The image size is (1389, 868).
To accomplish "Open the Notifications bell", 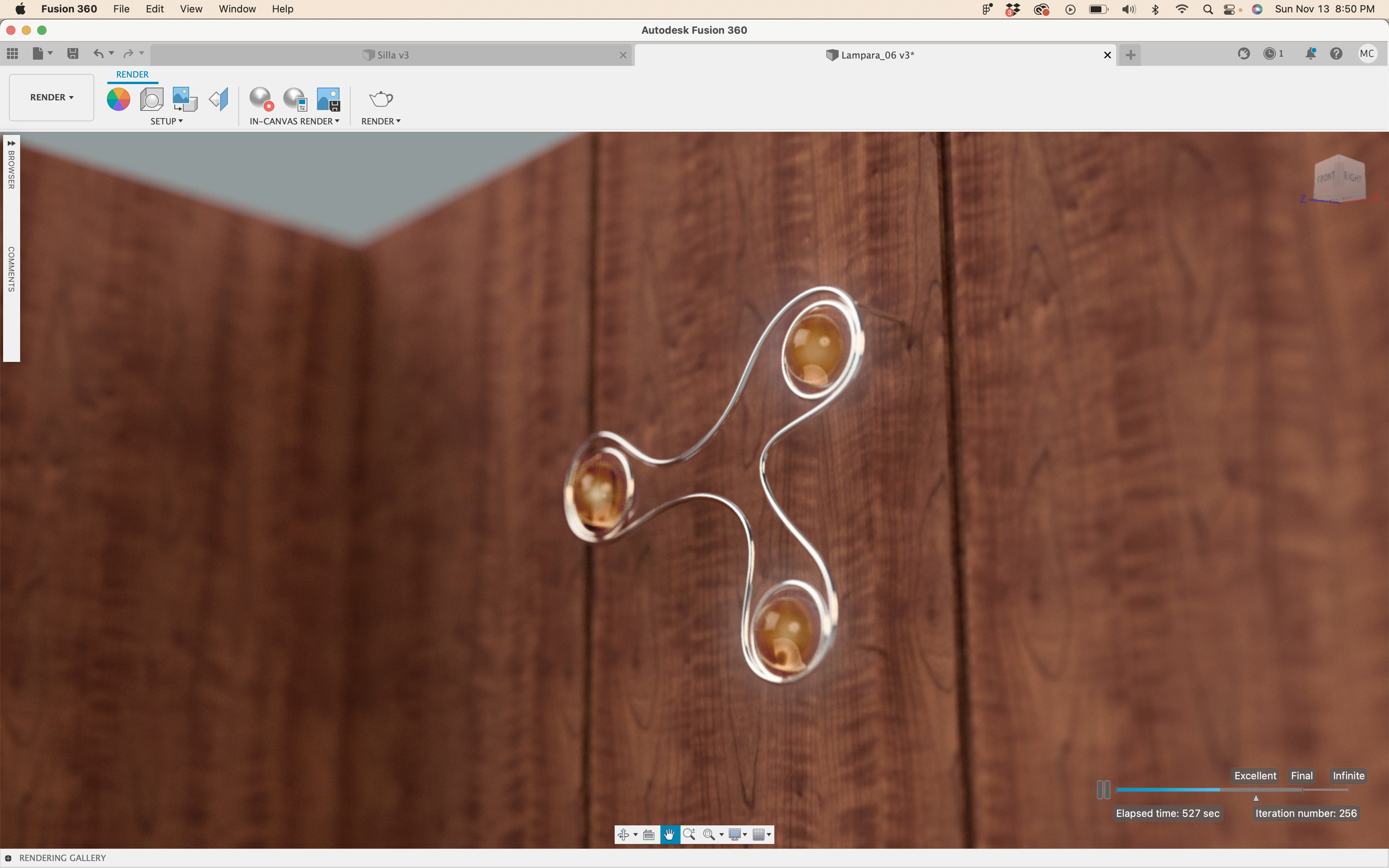I will click(x=1310, y=53).
